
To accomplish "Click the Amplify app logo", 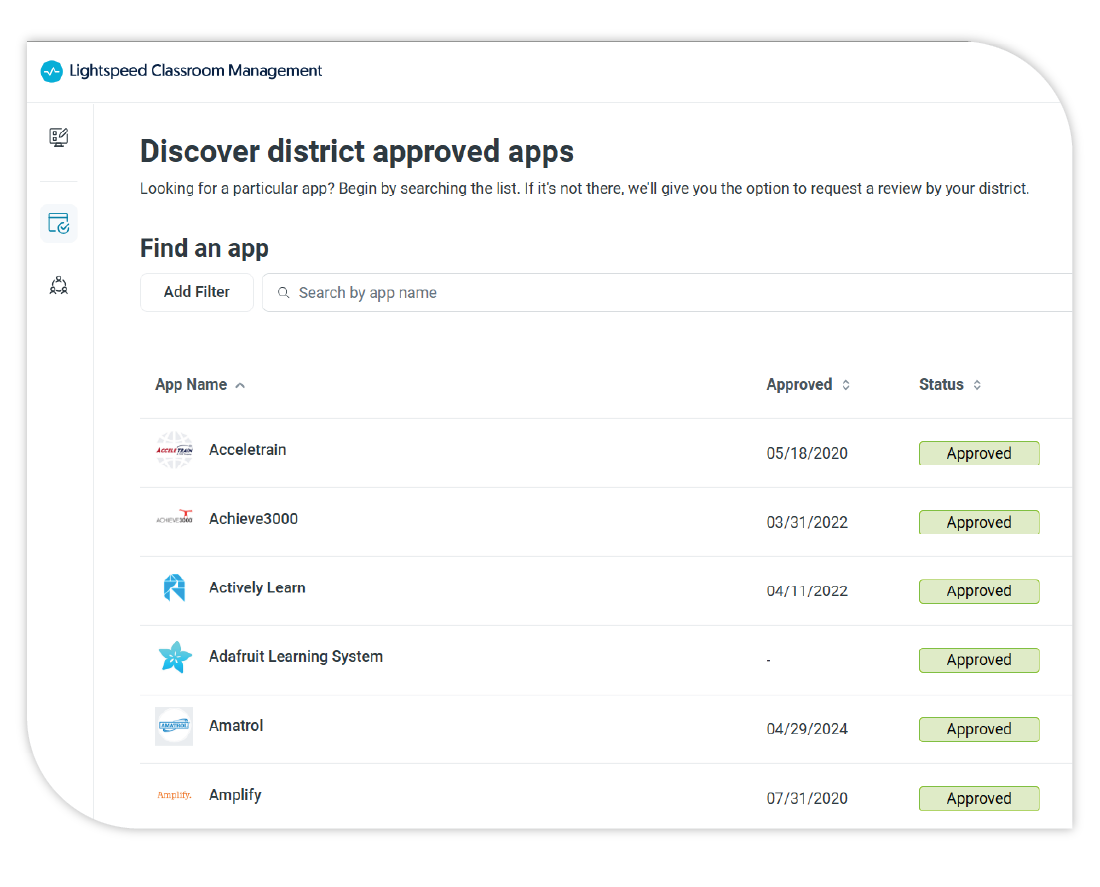I will pyautogui.click(x=174, y=795).
